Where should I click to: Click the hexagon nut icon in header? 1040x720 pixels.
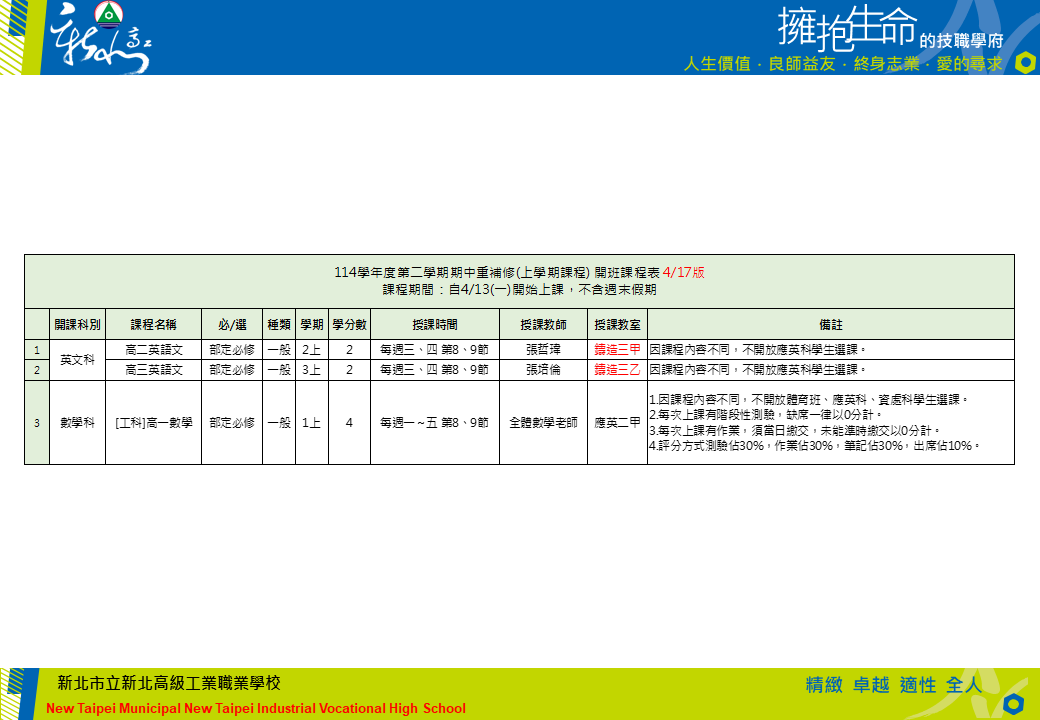pyautogui.click(x=1025, y=63)
